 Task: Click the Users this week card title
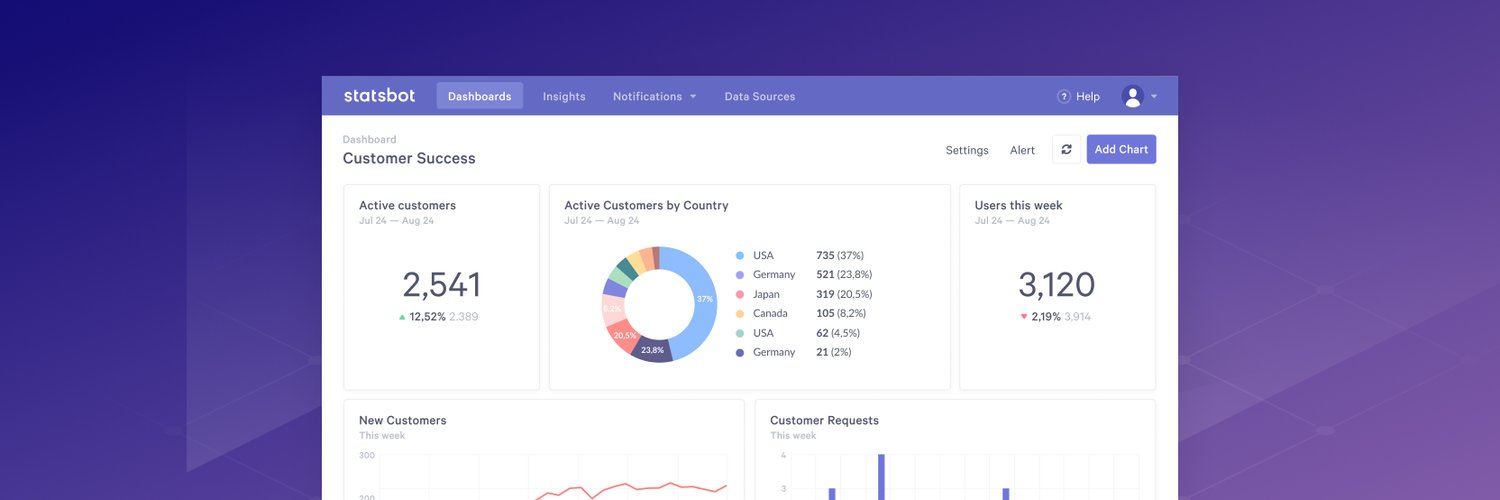[1019, 205]
